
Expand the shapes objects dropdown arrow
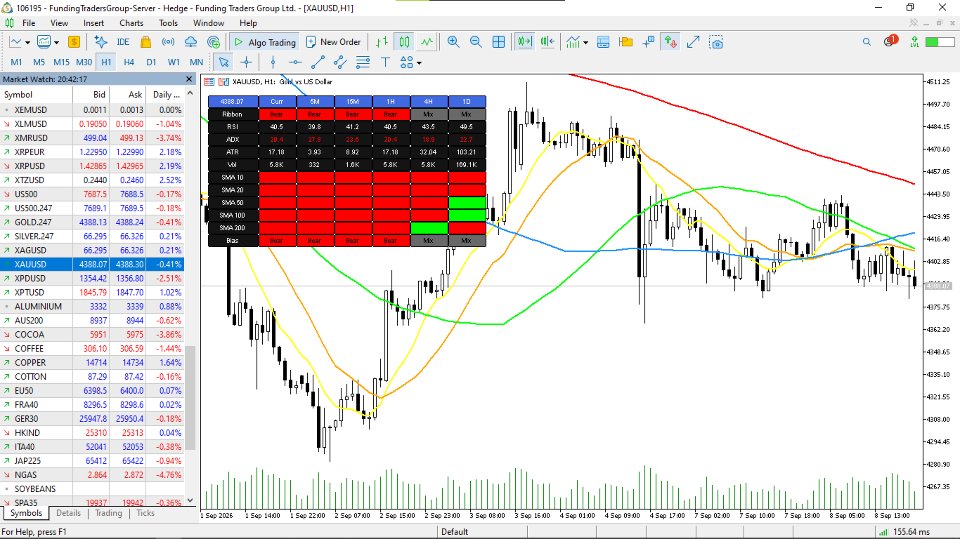[x=419, y=63]
